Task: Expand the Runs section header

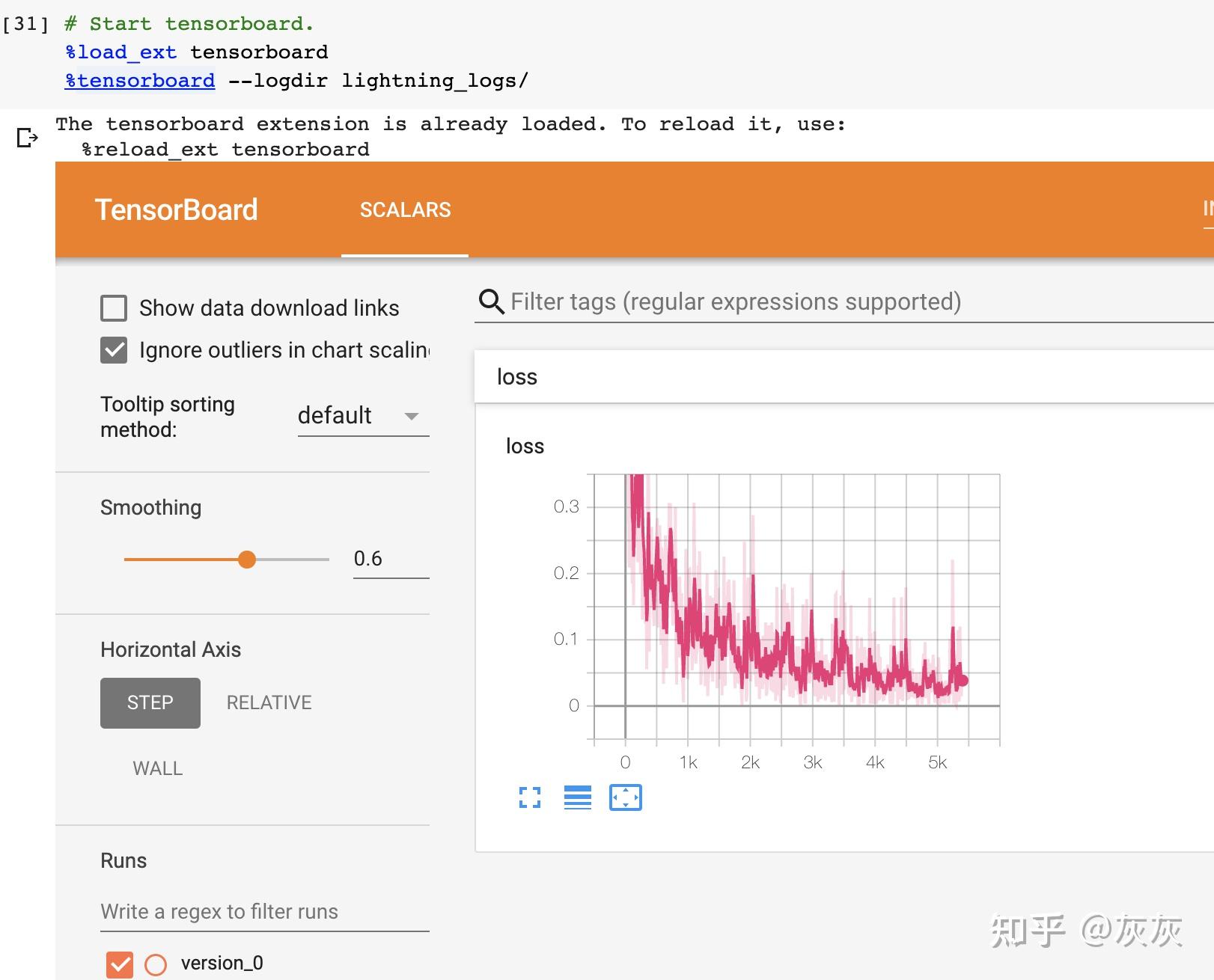Action: [x=123, y=860]
